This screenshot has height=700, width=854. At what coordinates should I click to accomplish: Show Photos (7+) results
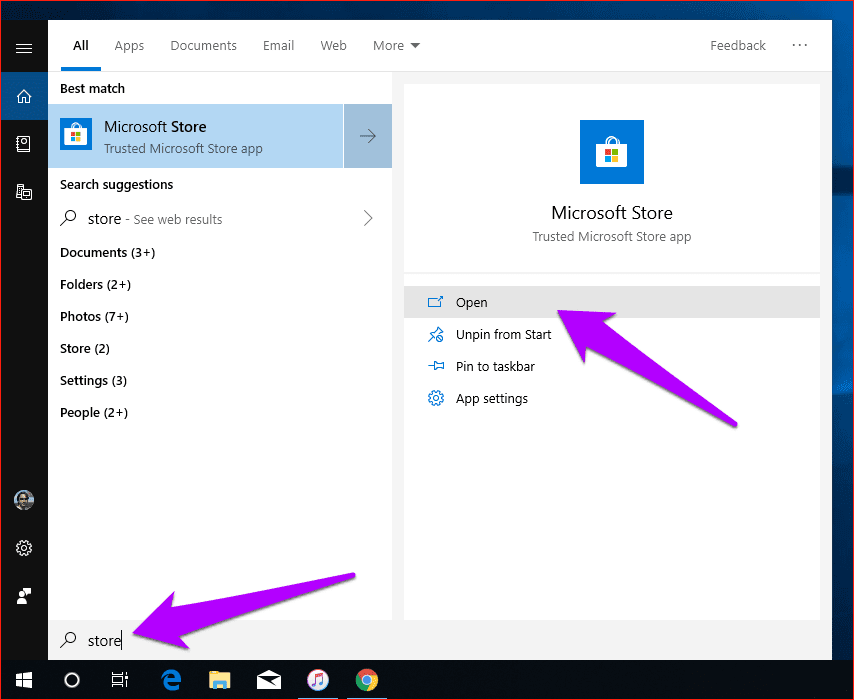(94, 316)
